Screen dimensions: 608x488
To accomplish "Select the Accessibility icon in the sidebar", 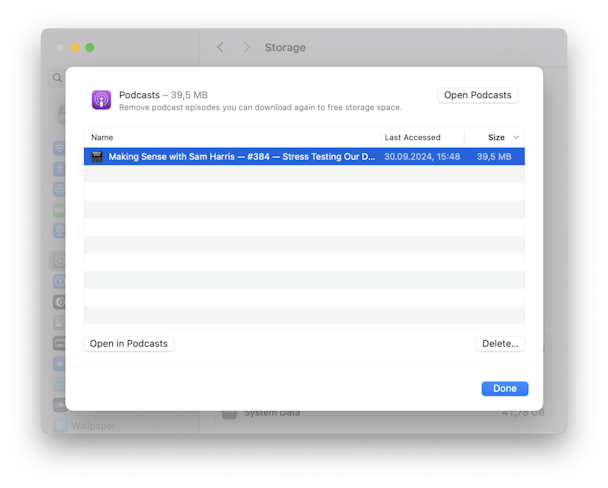I will point(59,281).
